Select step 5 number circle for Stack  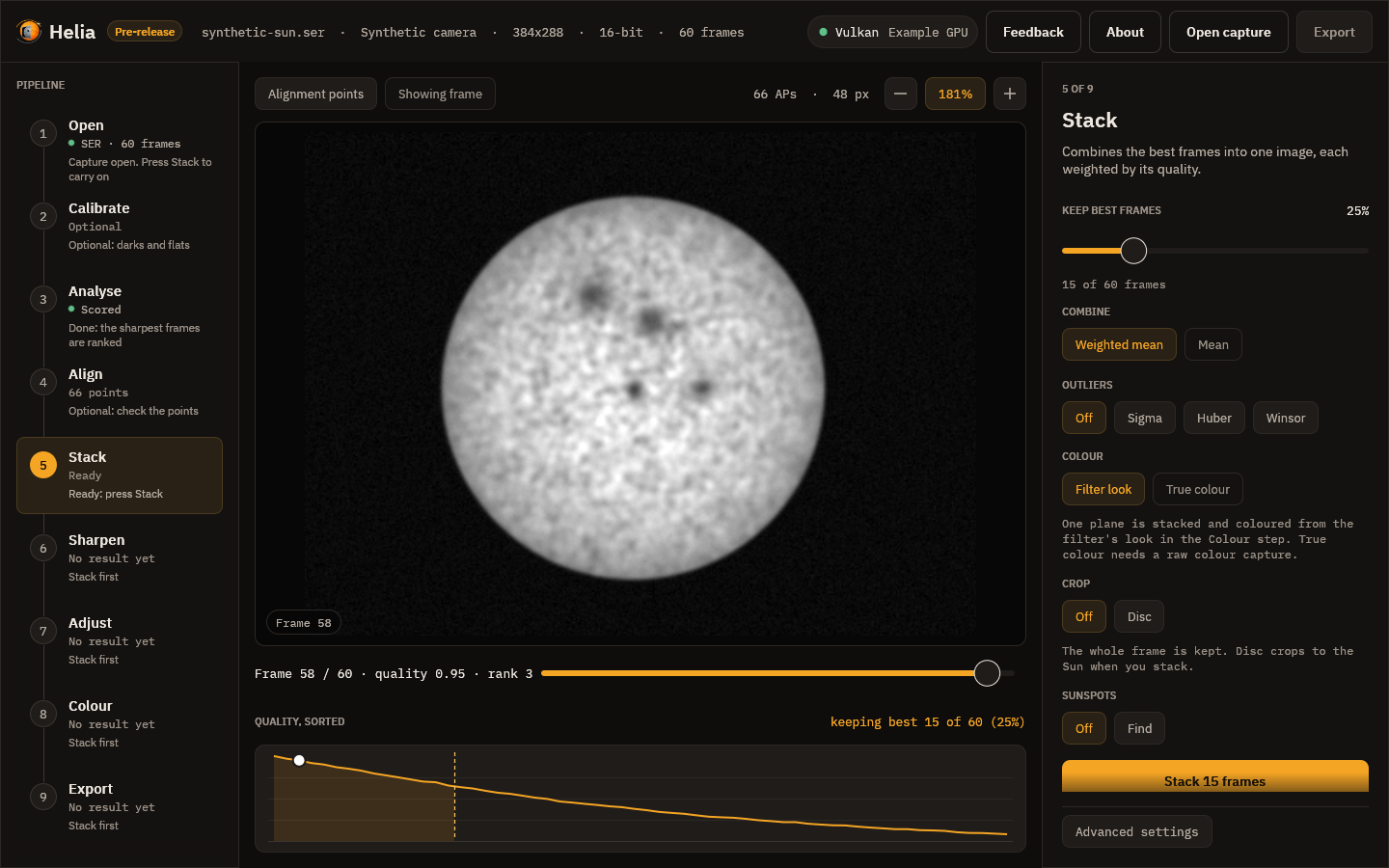pos(42,465)
